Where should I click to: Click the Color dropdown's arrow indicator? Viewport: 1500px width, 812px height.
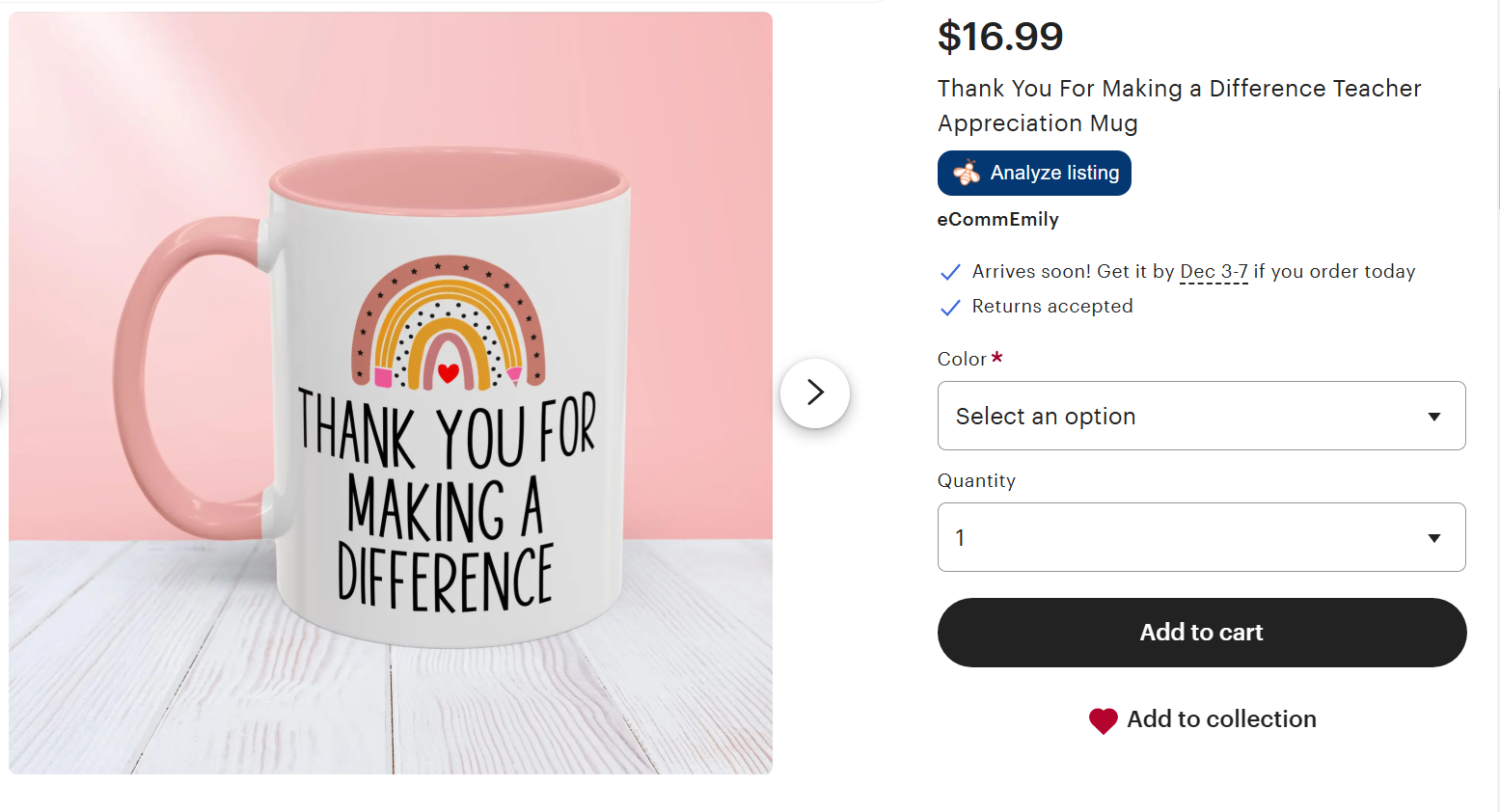click(x=1434, y=417)
